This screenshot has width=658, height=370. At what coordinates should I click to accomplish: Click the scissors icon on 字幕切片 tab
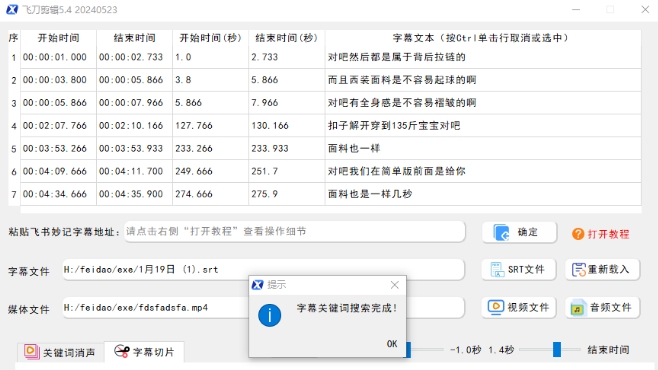click(122, 352)
